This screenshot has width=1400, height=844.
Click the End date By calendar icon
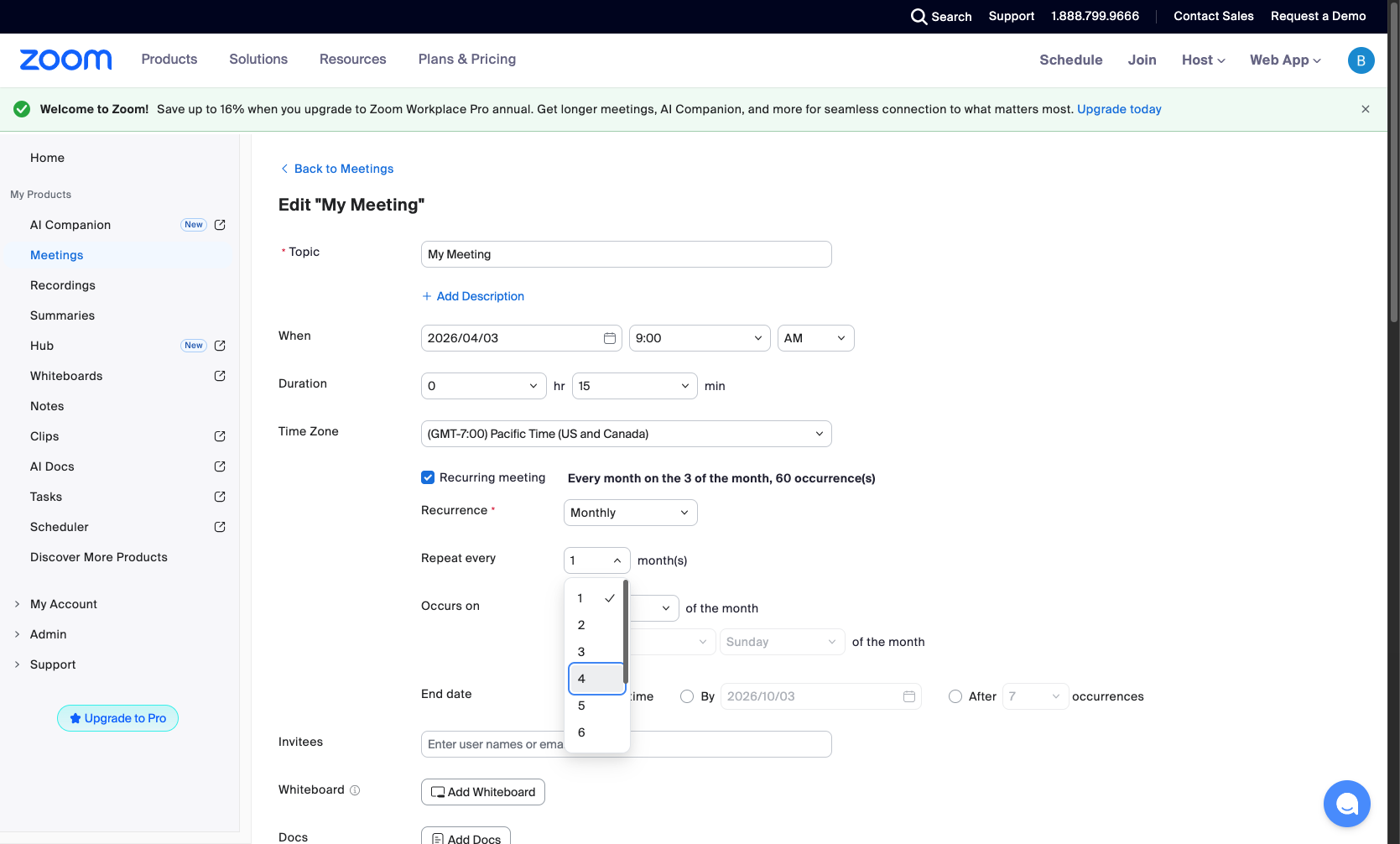tap(909, 696)
